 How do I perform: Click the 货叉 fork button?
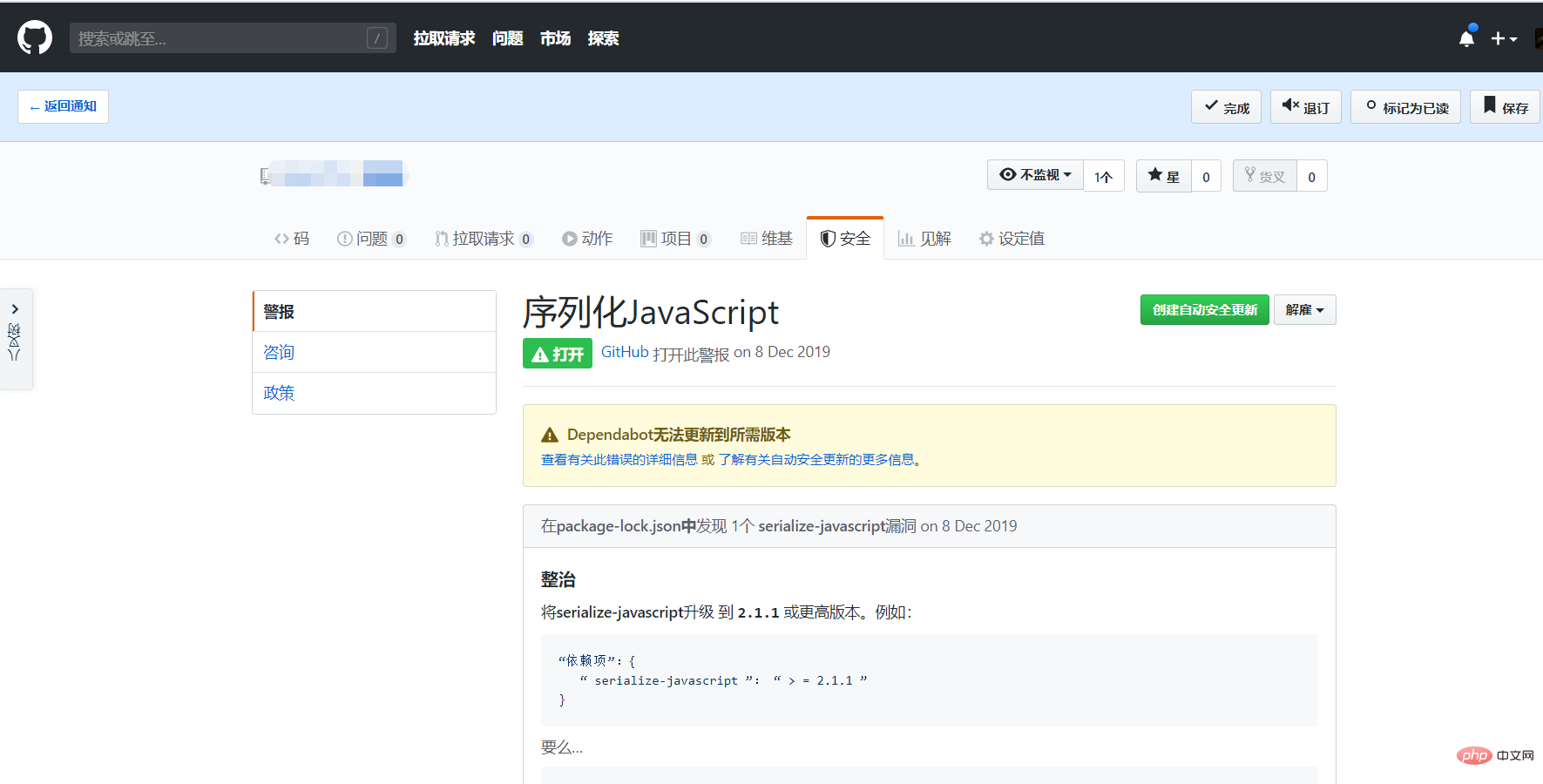(x=1264, y=176)
